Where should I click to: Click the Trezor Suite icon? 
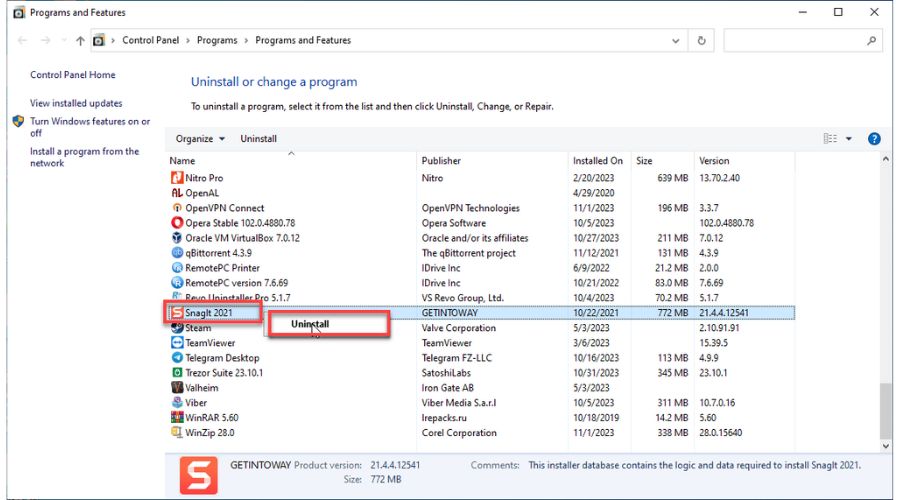point(177,373)
